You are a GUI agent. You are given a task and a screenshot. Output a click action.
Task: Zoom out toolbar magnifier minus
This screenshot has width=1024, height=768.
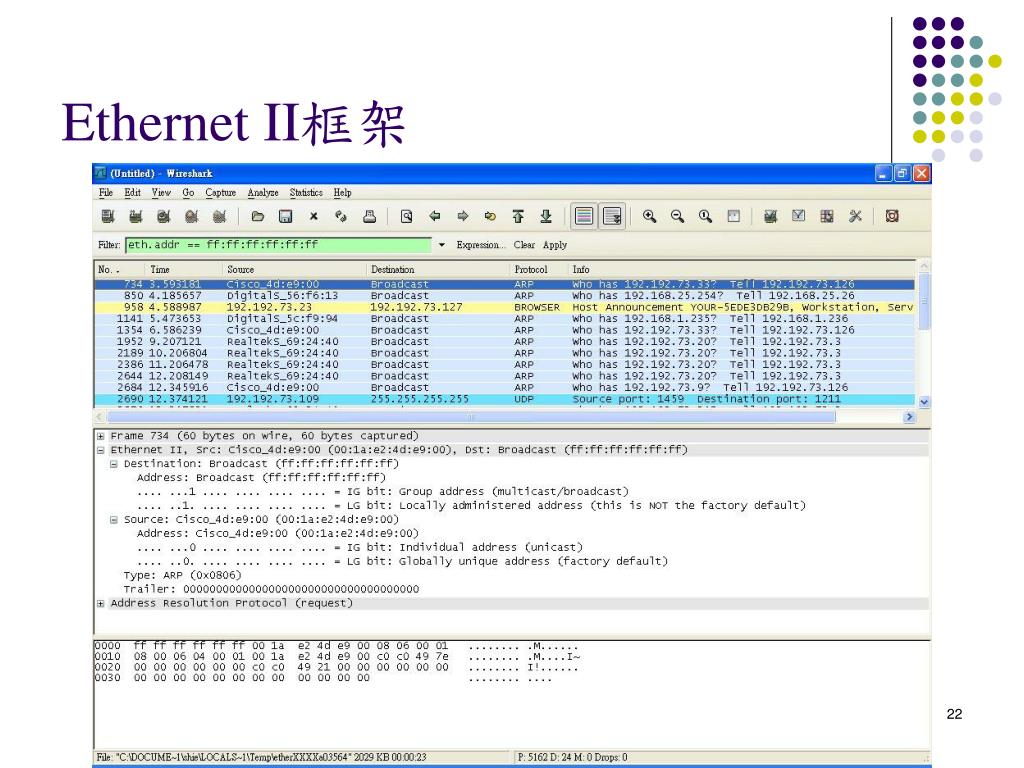coord(677,216)
